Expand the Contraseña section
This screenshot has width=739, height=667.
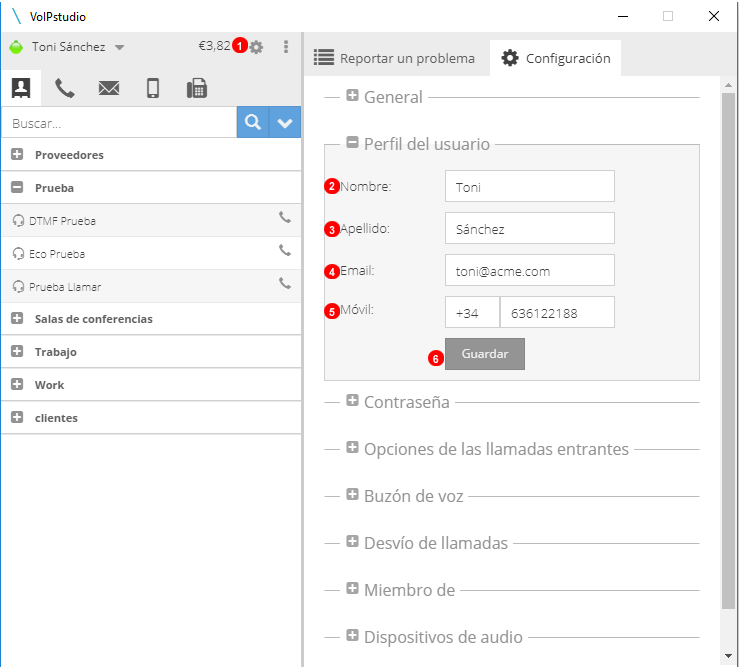tap(352, 401)
